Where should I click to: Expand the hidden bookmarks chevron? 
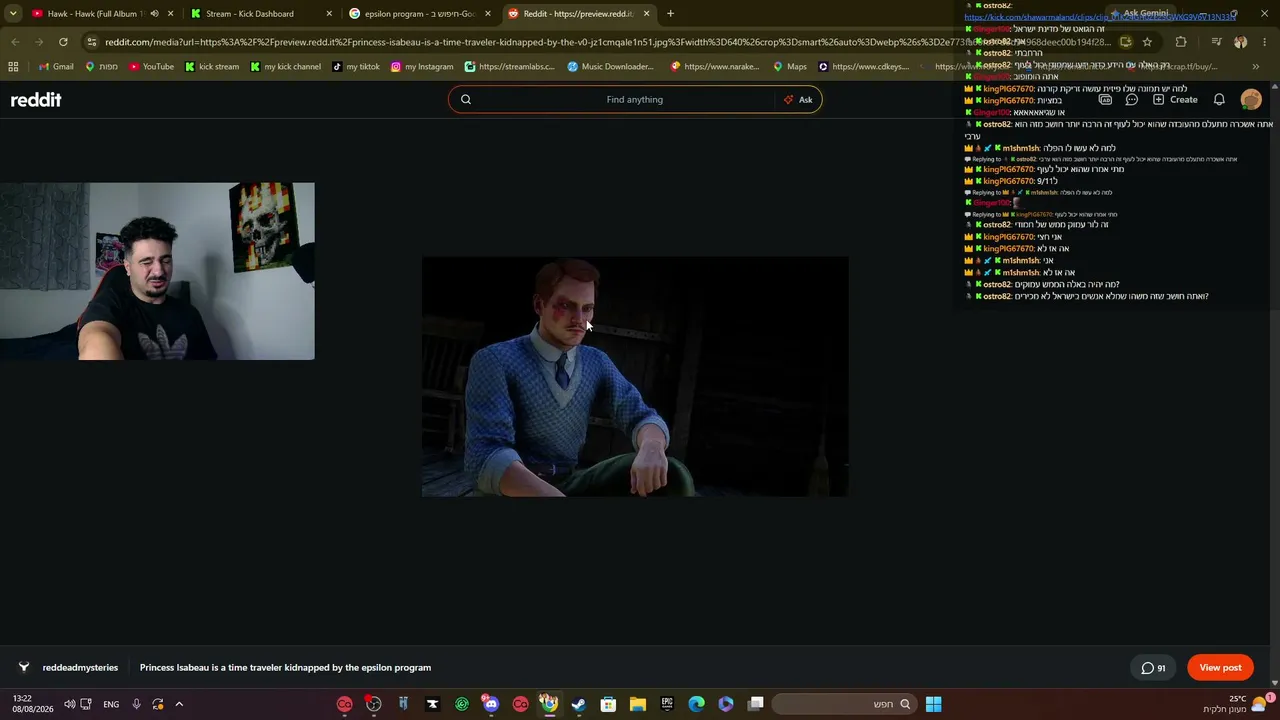[1255, 67]
